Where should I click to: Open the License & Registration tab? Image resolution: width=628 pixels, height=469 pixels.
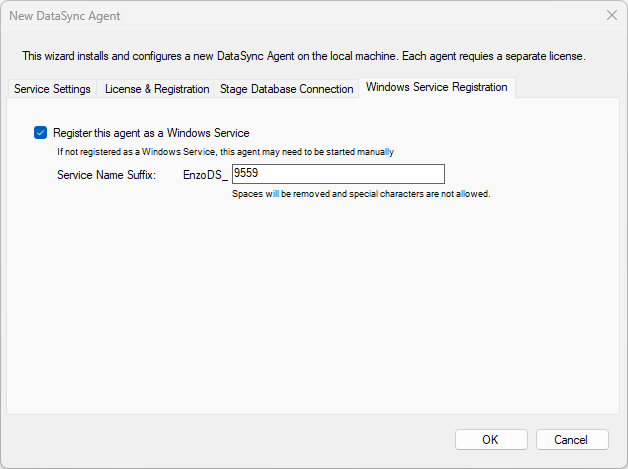pyautogui.click(x=157, y=89)
